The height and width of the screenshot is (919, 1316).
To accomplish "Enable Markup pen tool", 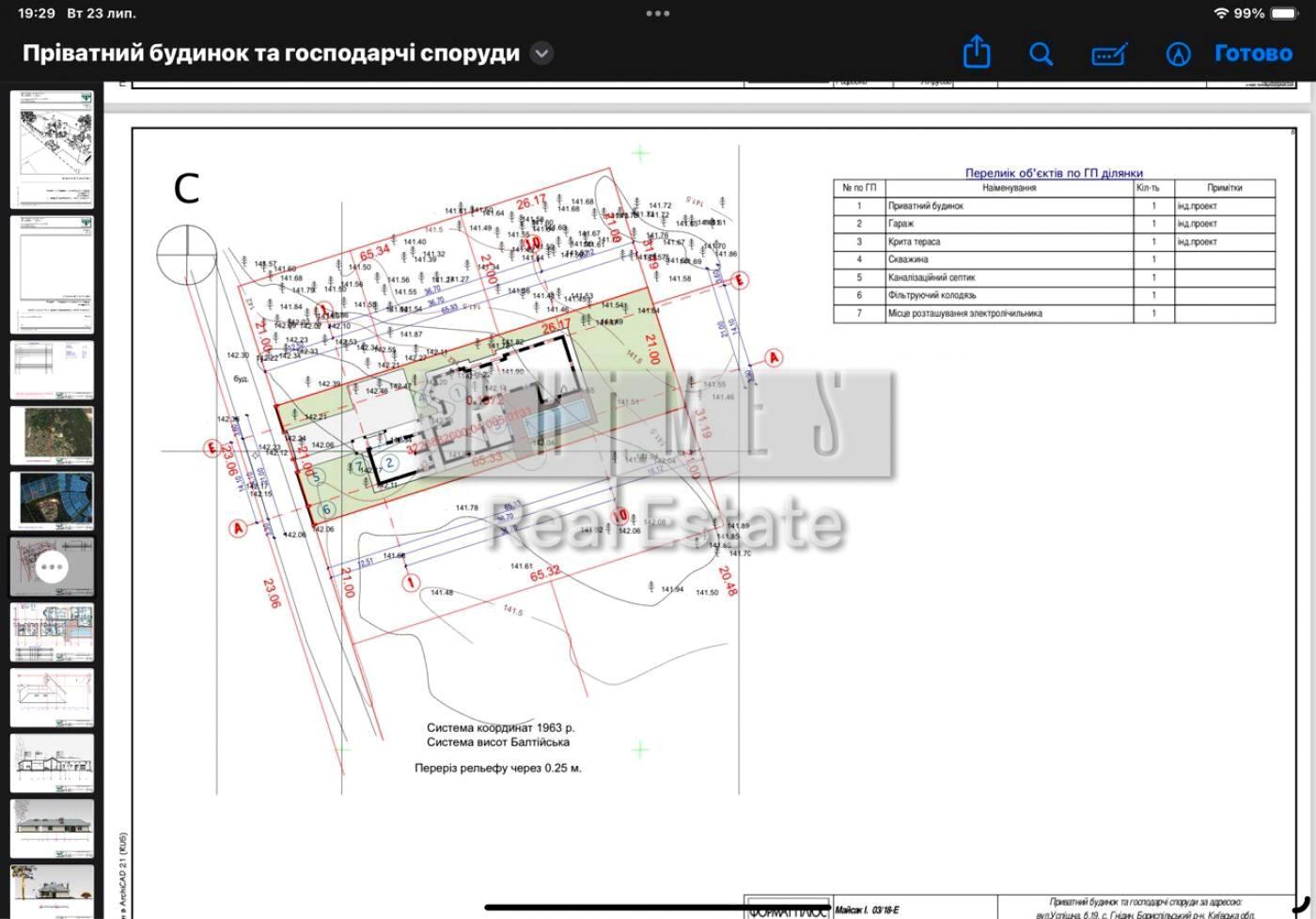I will click(1178, 54).
